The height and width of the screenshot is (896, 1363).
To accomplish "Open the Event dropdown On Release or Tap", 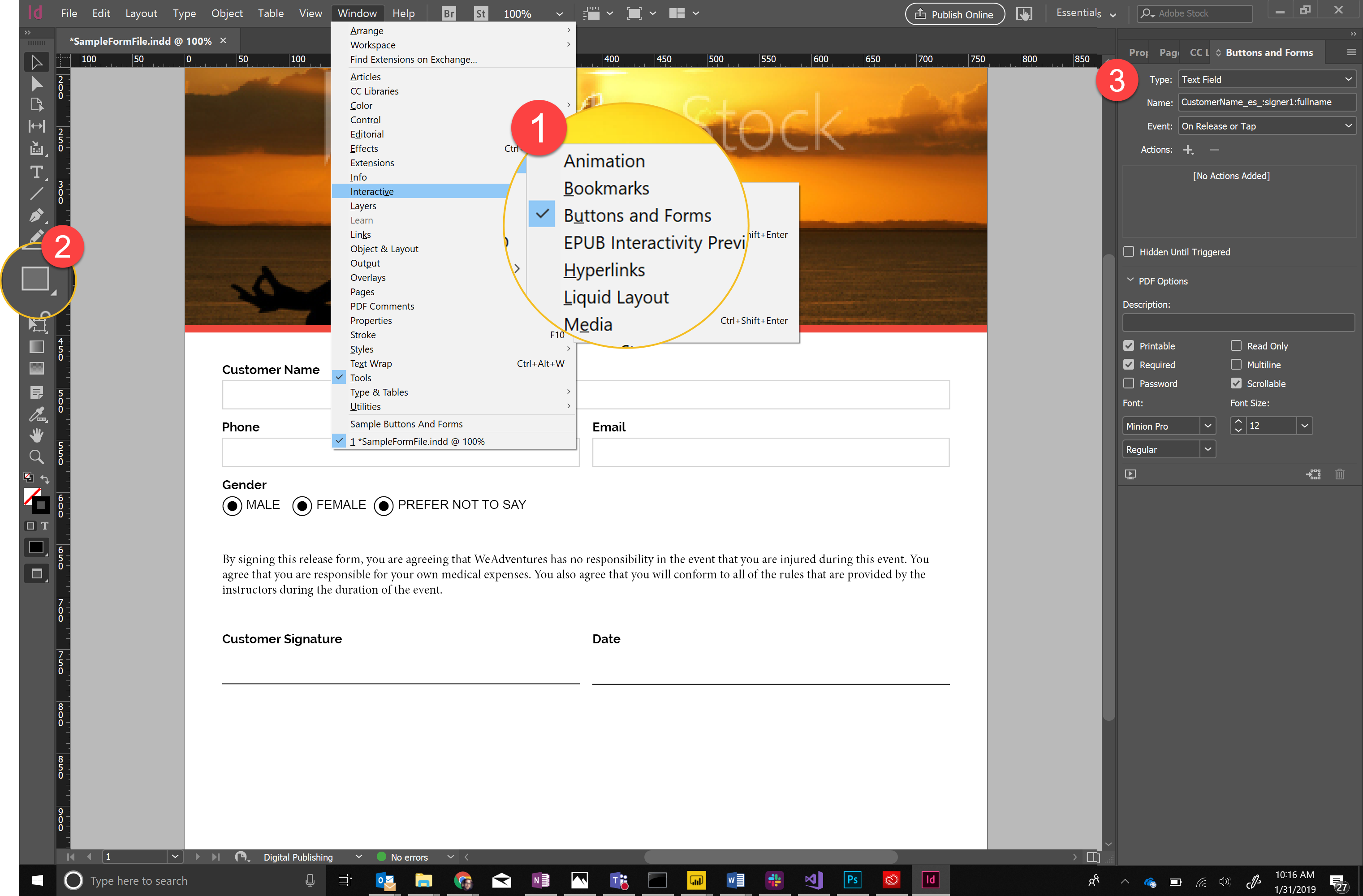I will pyautogui.click(x=1267, y=126).
